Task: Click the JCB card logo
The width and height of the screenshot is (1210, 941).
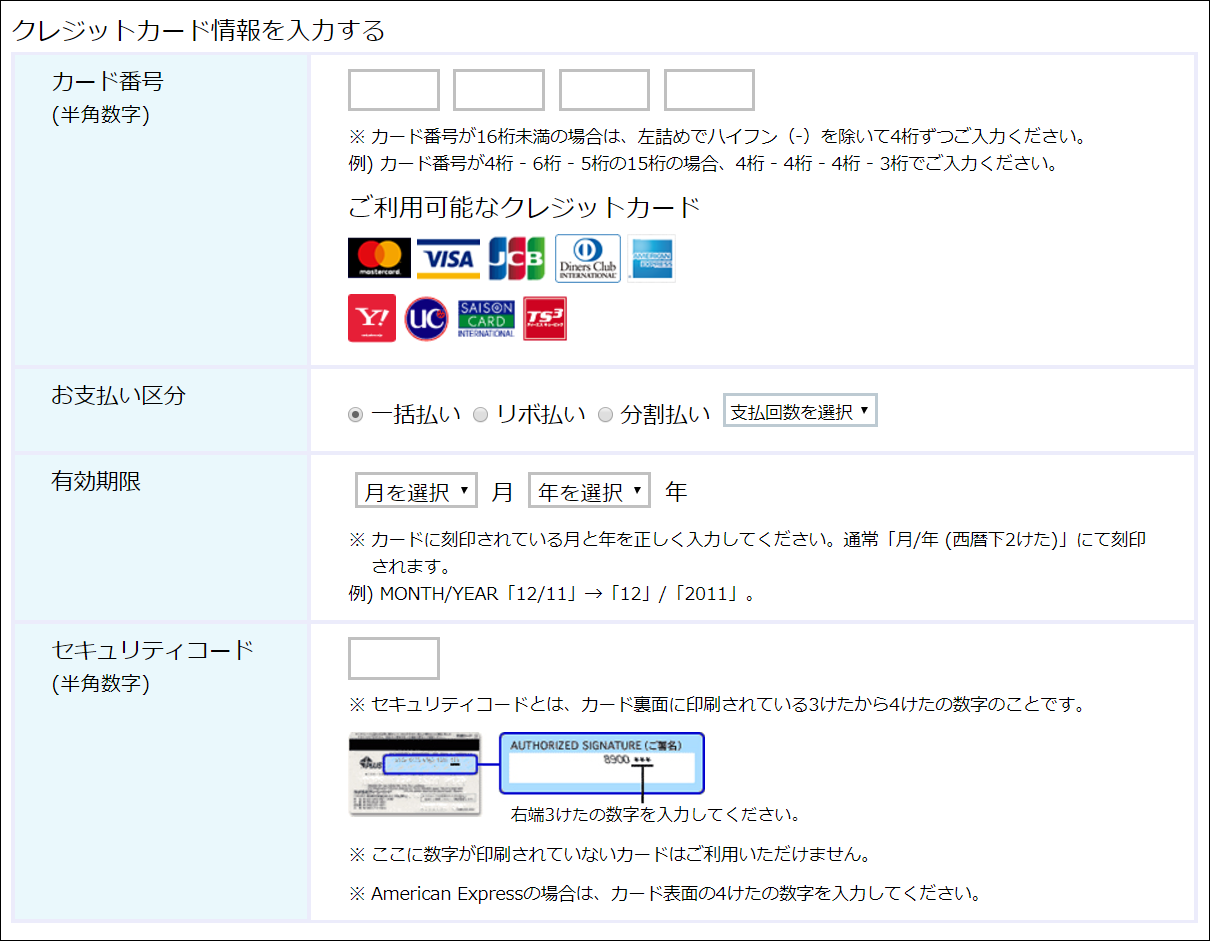Action: click(516, 258)
